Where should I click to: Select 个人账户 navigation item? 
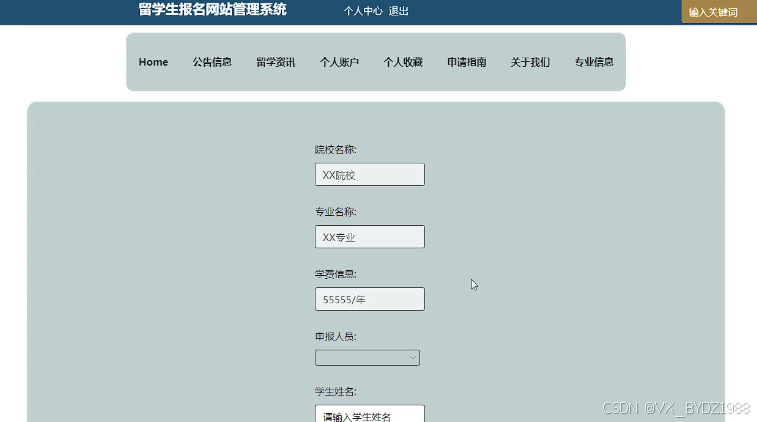(x=339, y=62)
